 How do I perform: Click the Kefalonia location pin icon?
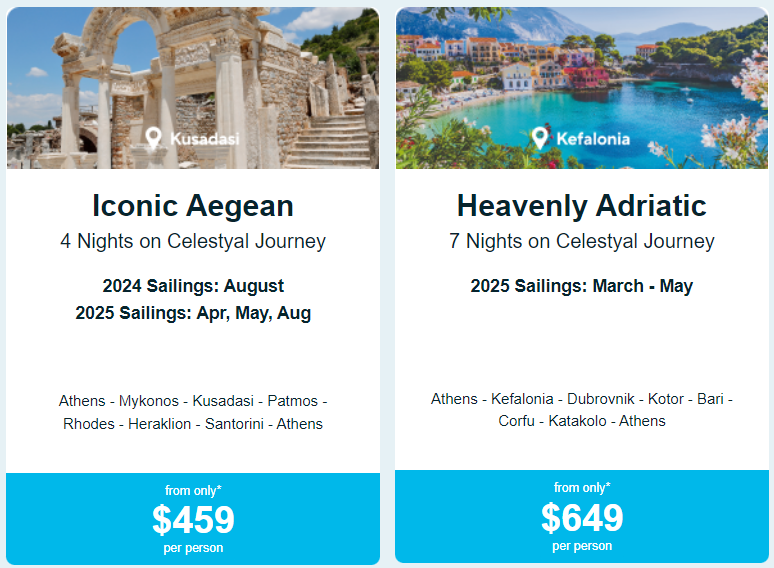coord(540,138)
